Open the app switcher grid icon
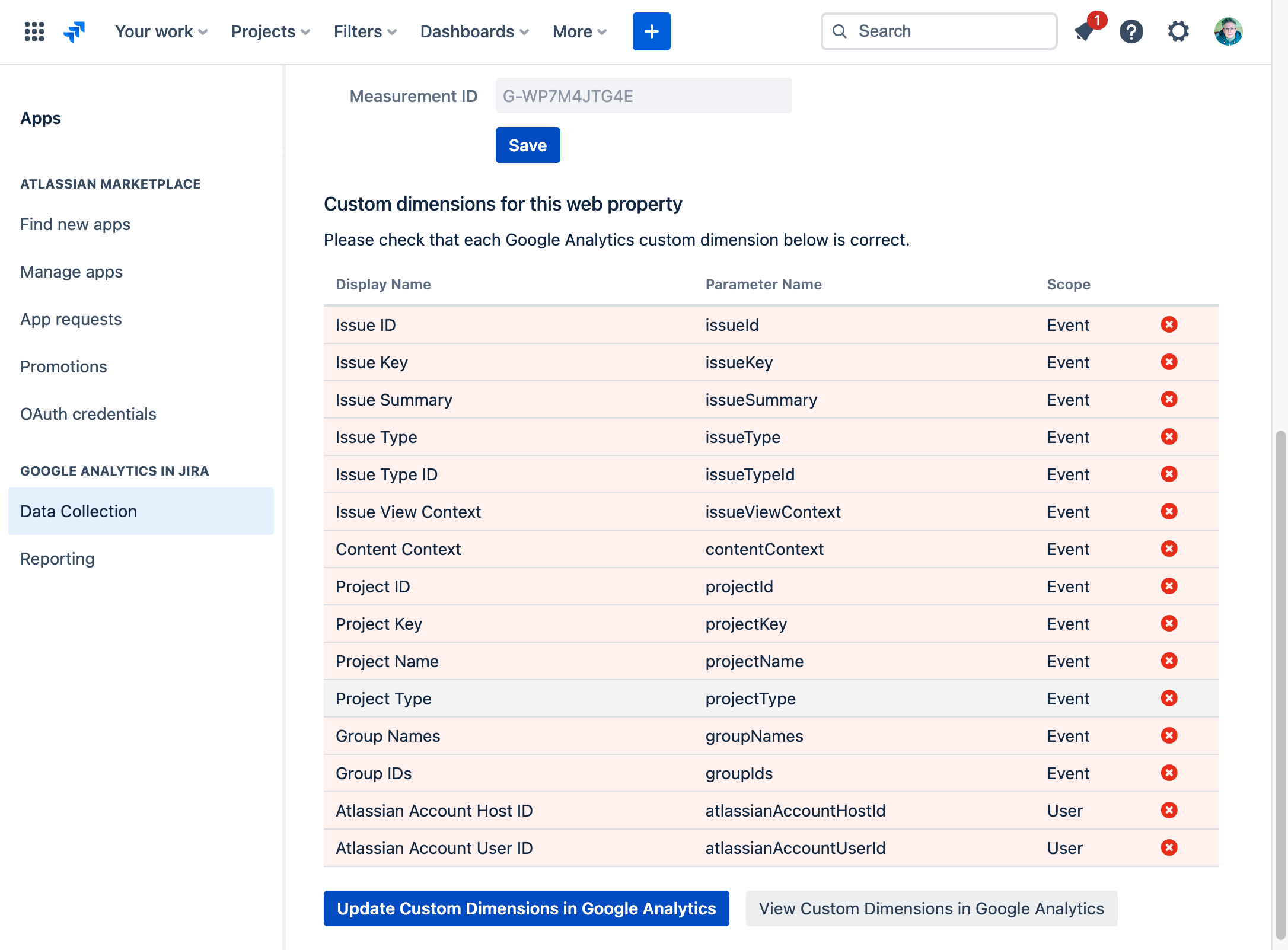The image size is (1288, 950). 34,31
